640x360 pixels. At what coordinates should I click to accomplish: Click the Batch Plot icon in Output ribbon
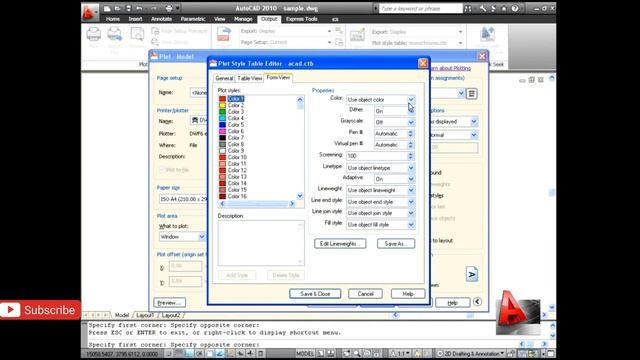click(x=115, y=35)
